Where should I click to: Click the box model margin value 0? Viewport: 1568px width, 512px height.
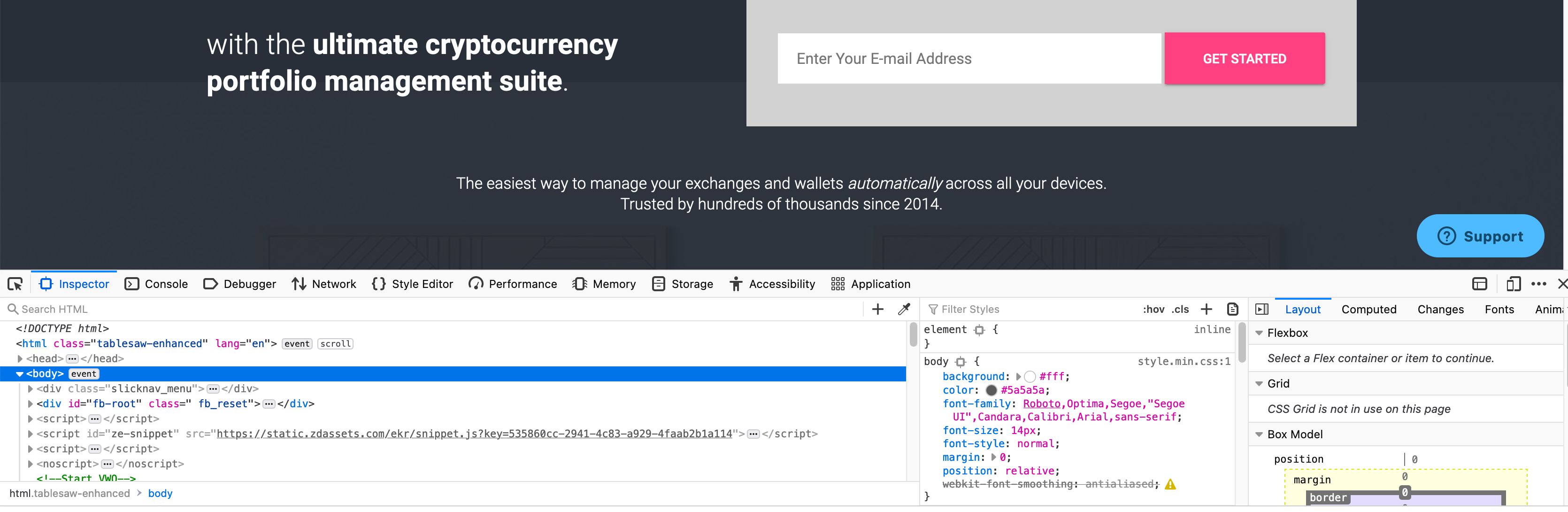(1404, 477)
